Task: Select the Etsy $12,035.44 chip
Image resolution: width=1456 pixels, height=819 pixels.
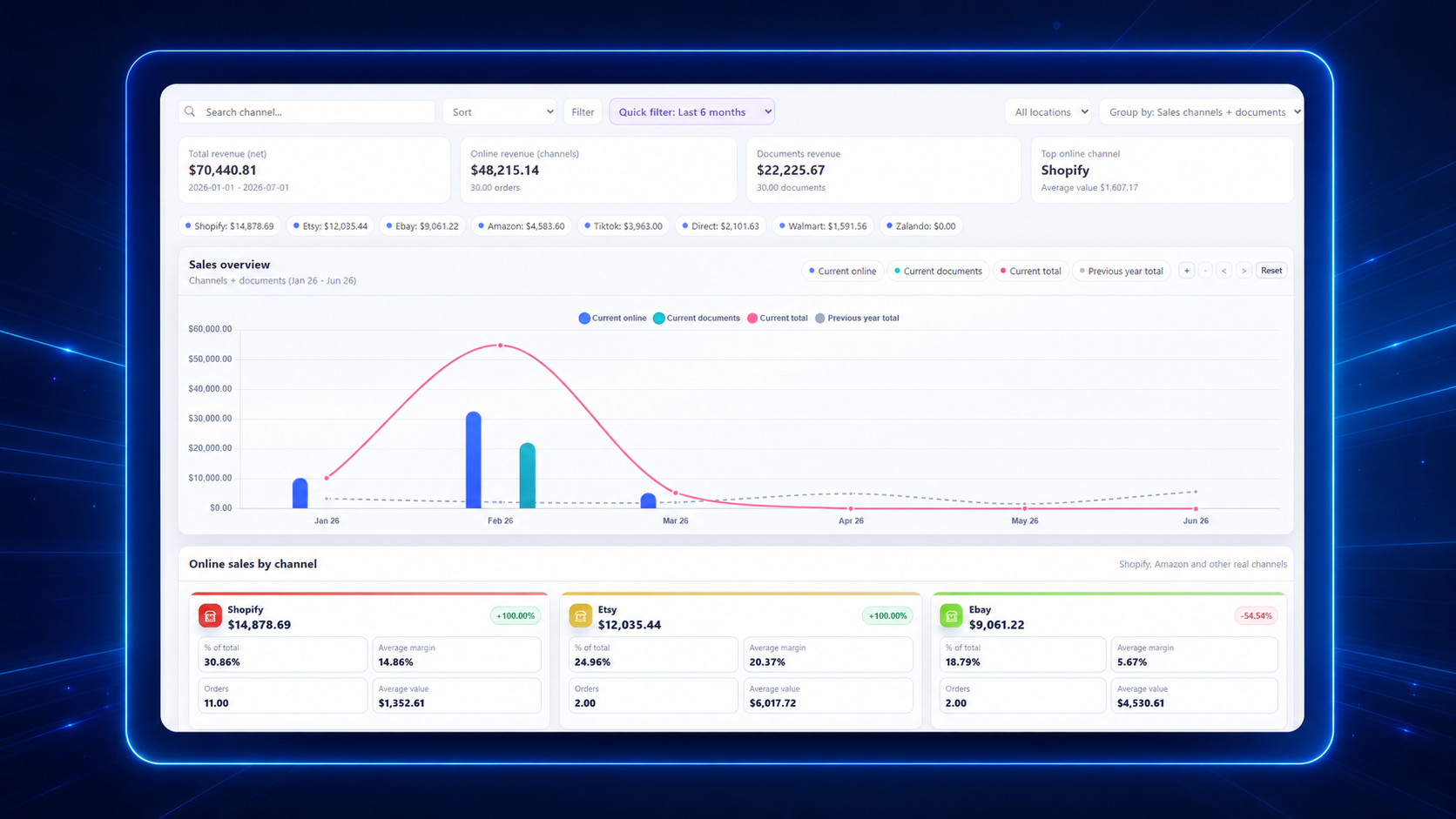Action: [330, 226]
